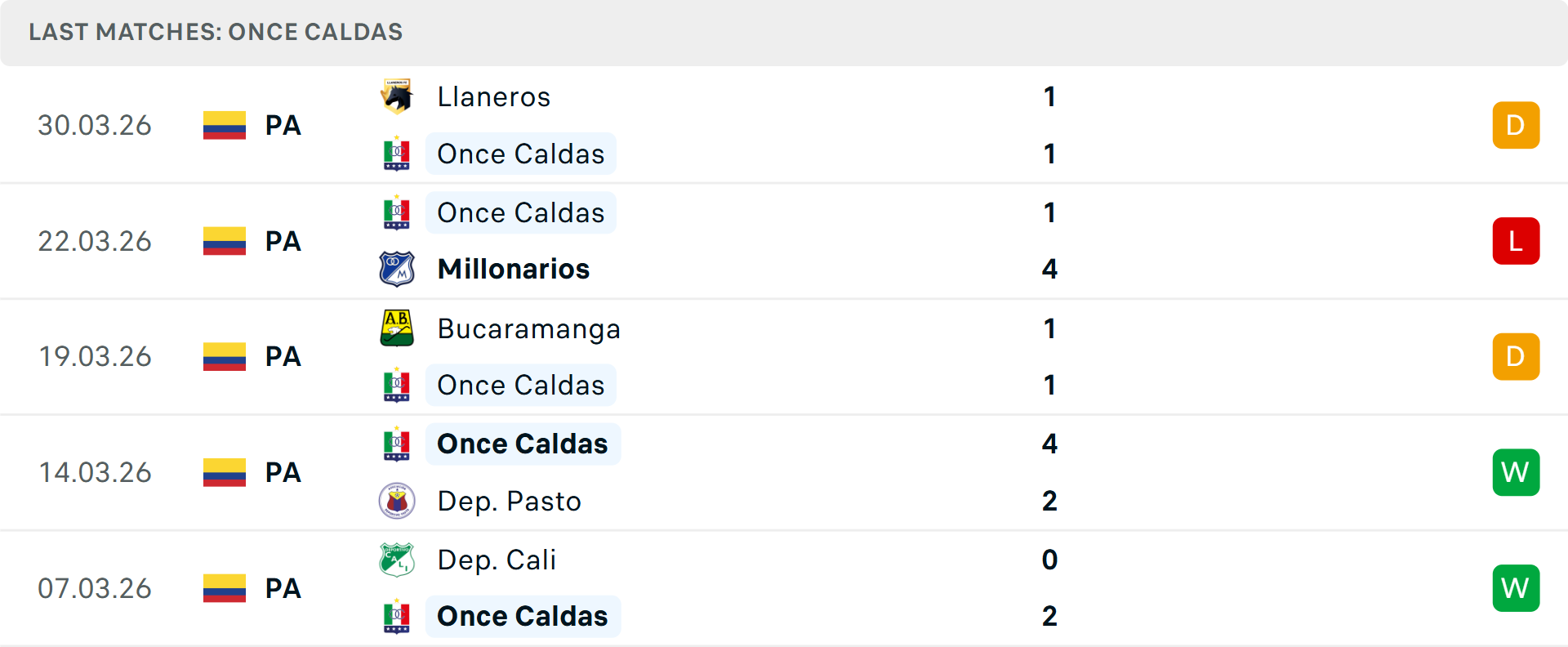Image resolution: width=1568 pixels, height=647 pixels.
Task: Click Once Caldas crest in 30.03.26 match
Action: click(x=397, y=154)
